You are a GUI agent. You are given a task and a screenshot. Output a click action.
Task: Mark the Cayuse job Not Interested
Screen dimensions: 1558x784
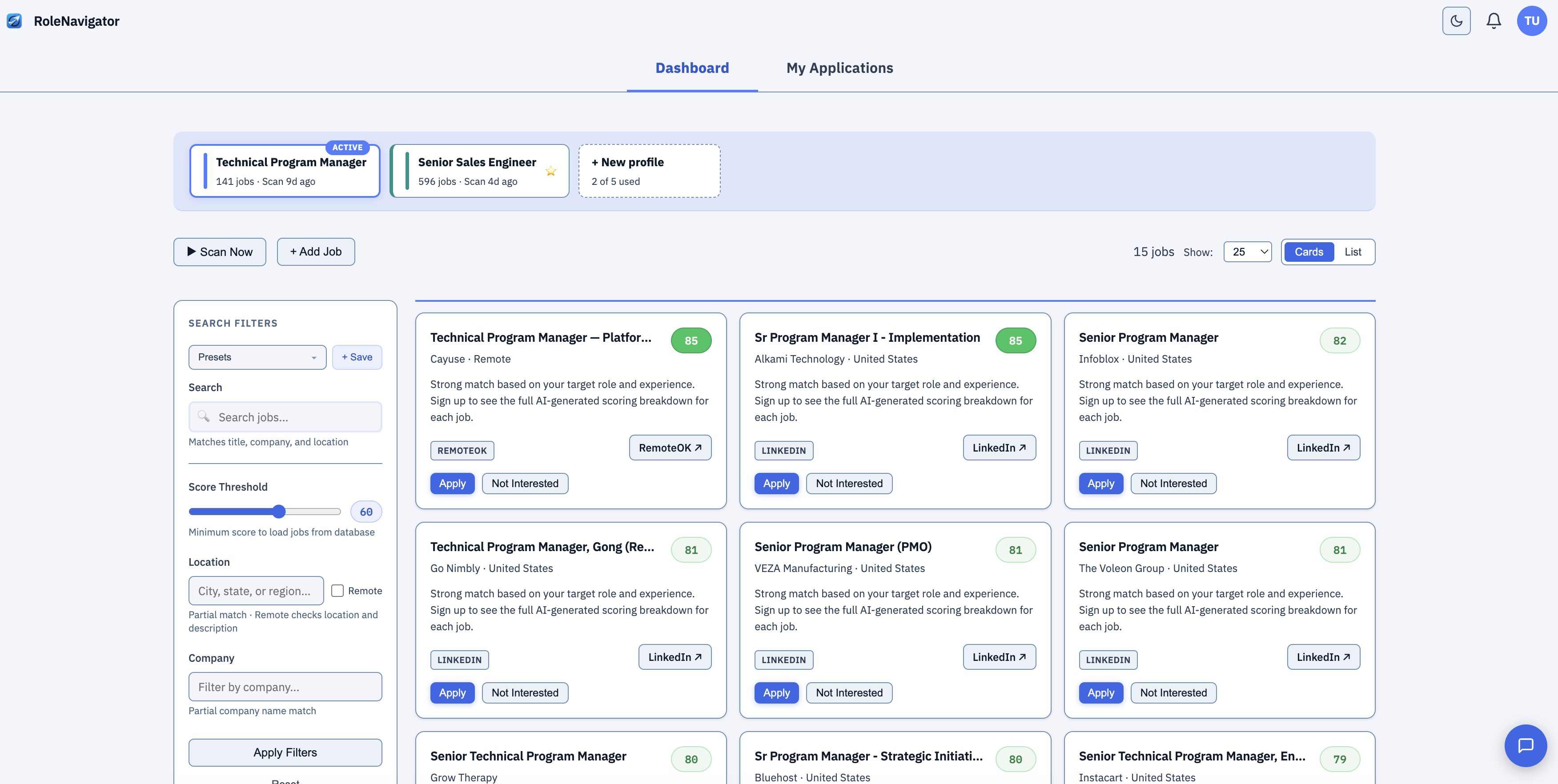pyautogui.click(x=525, y=484)
